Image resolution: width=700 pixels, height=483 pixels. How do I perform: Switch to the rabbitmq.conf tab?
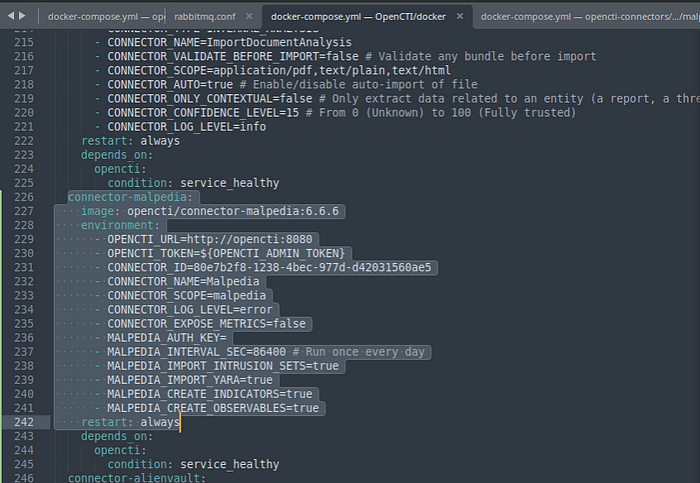tap(205, 17)
